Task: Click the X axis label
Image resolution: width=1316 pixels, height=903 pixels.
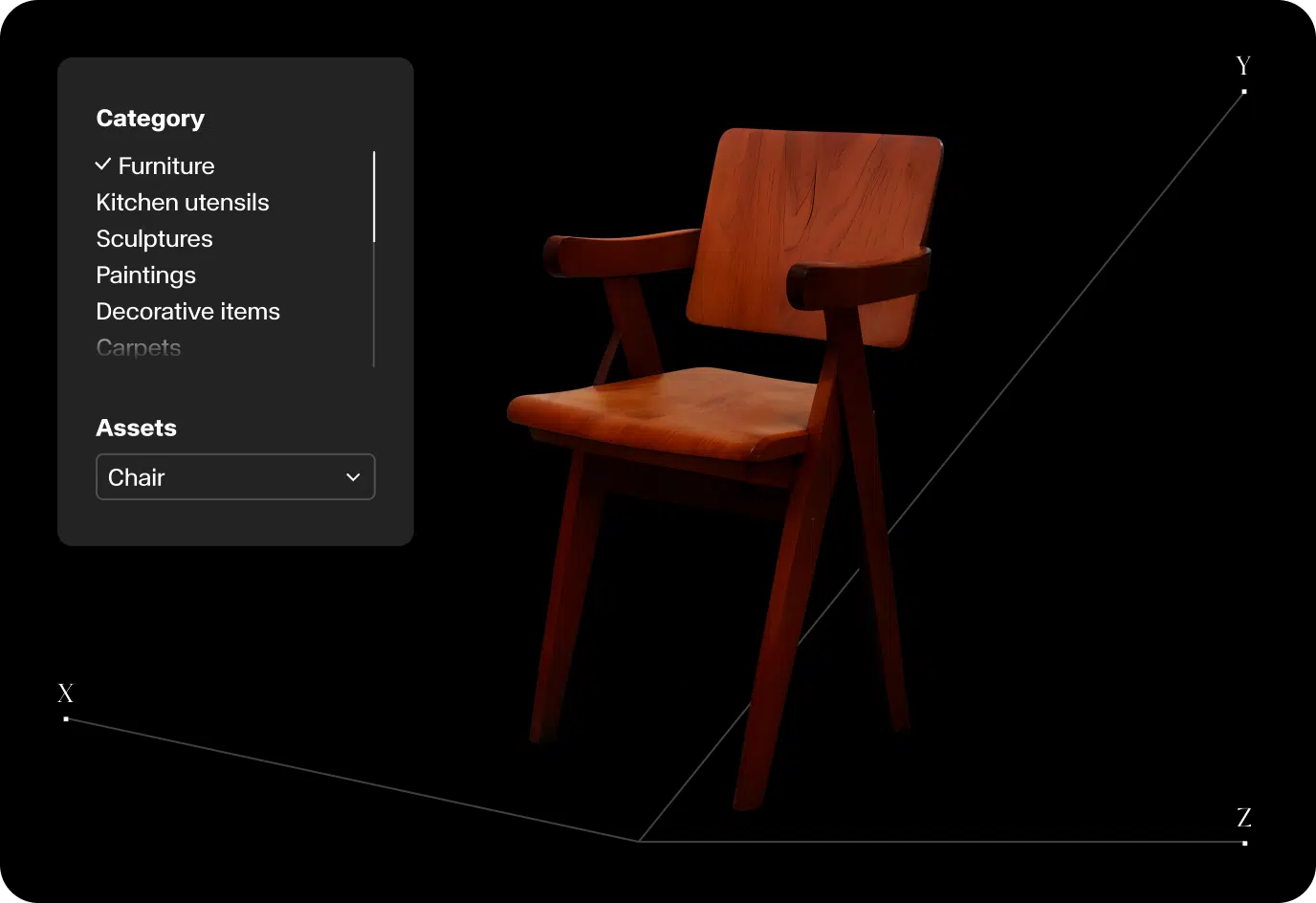Action: [64, 694]
